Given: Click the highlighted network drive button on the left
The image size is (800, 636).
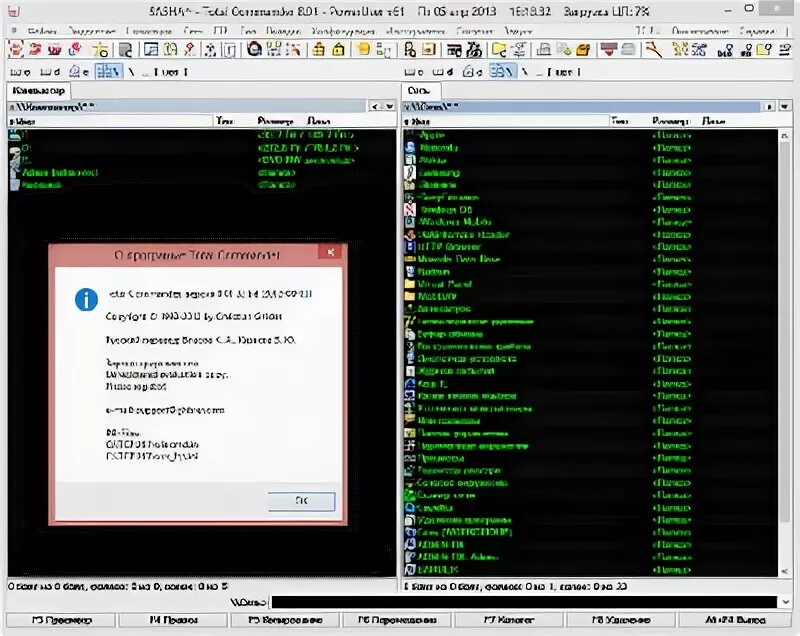Looking at the screenshot, I should point(109,72).
